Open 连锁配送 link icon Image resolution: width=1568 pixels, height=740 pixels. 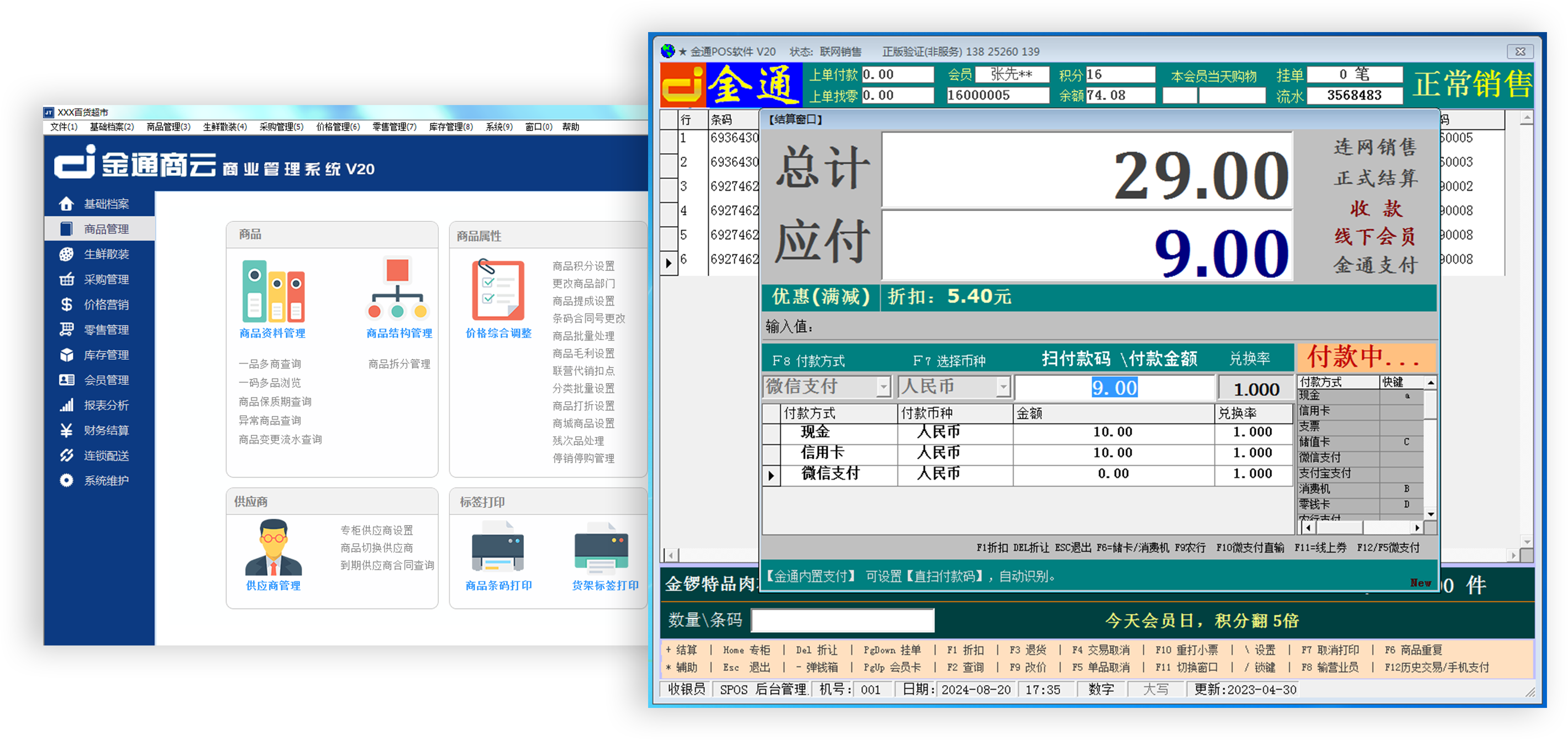tap(66, 455)
